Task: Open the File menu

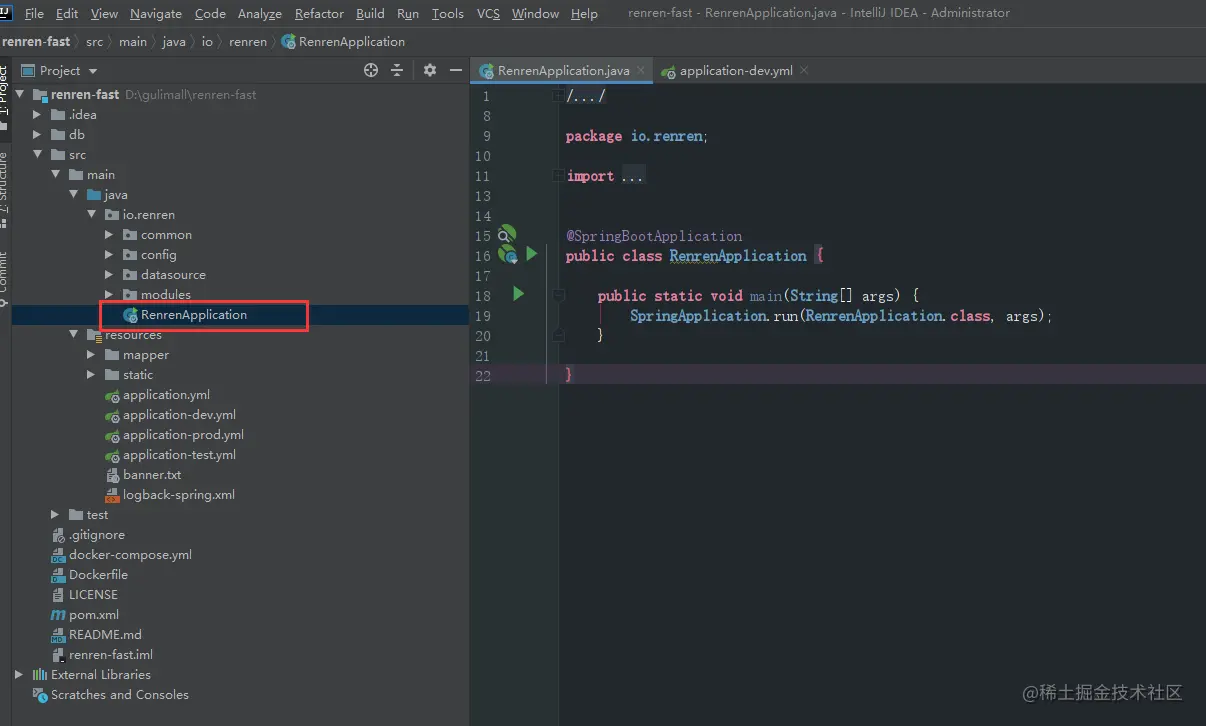Action: coord(34,14)
